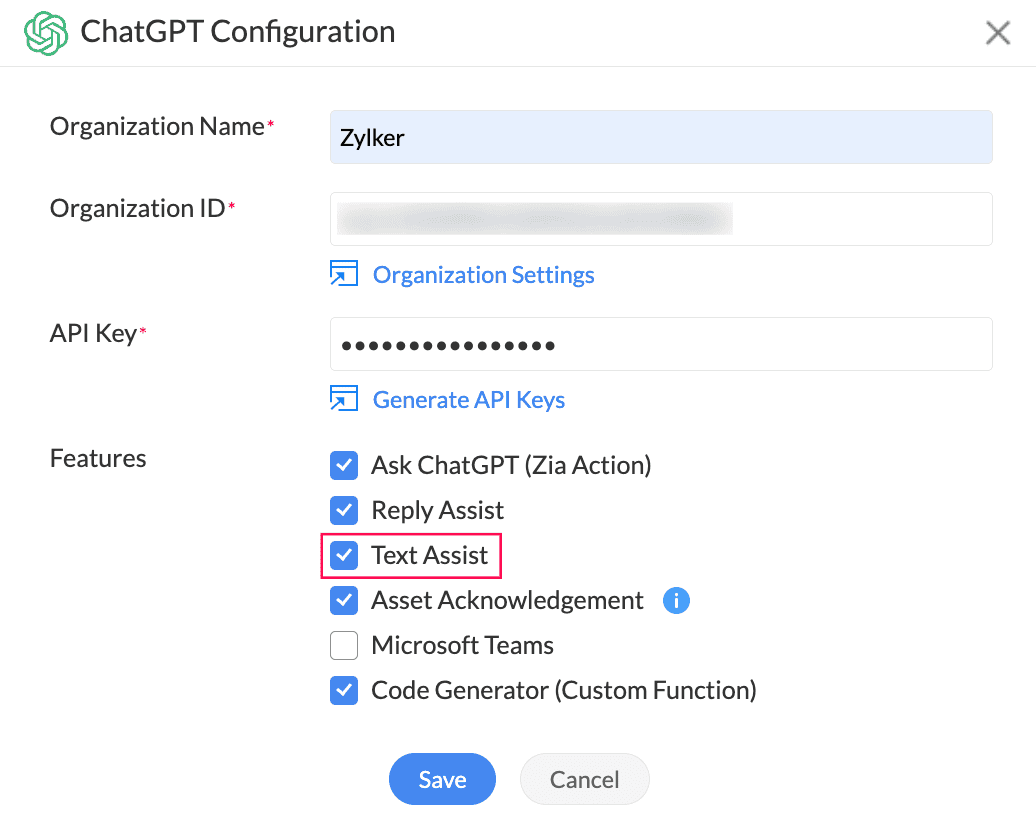1036x836 pixels.
Task: Uncheck Ask ChatGPT (Zia Action) checkbox
Action: [344, 465]
